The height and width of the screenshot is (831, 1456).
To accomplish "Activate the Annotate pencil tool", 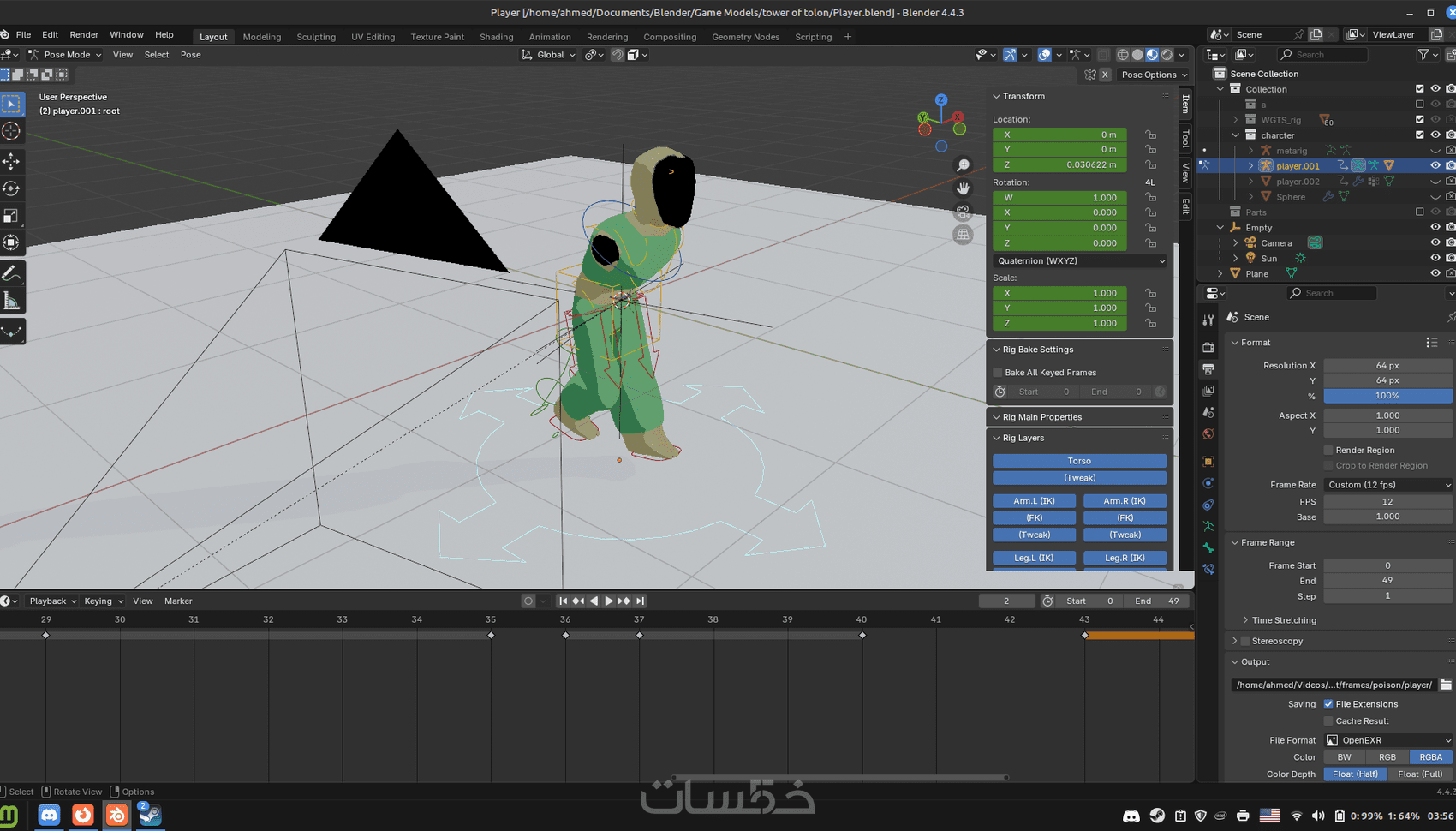I will pos(12,274).
